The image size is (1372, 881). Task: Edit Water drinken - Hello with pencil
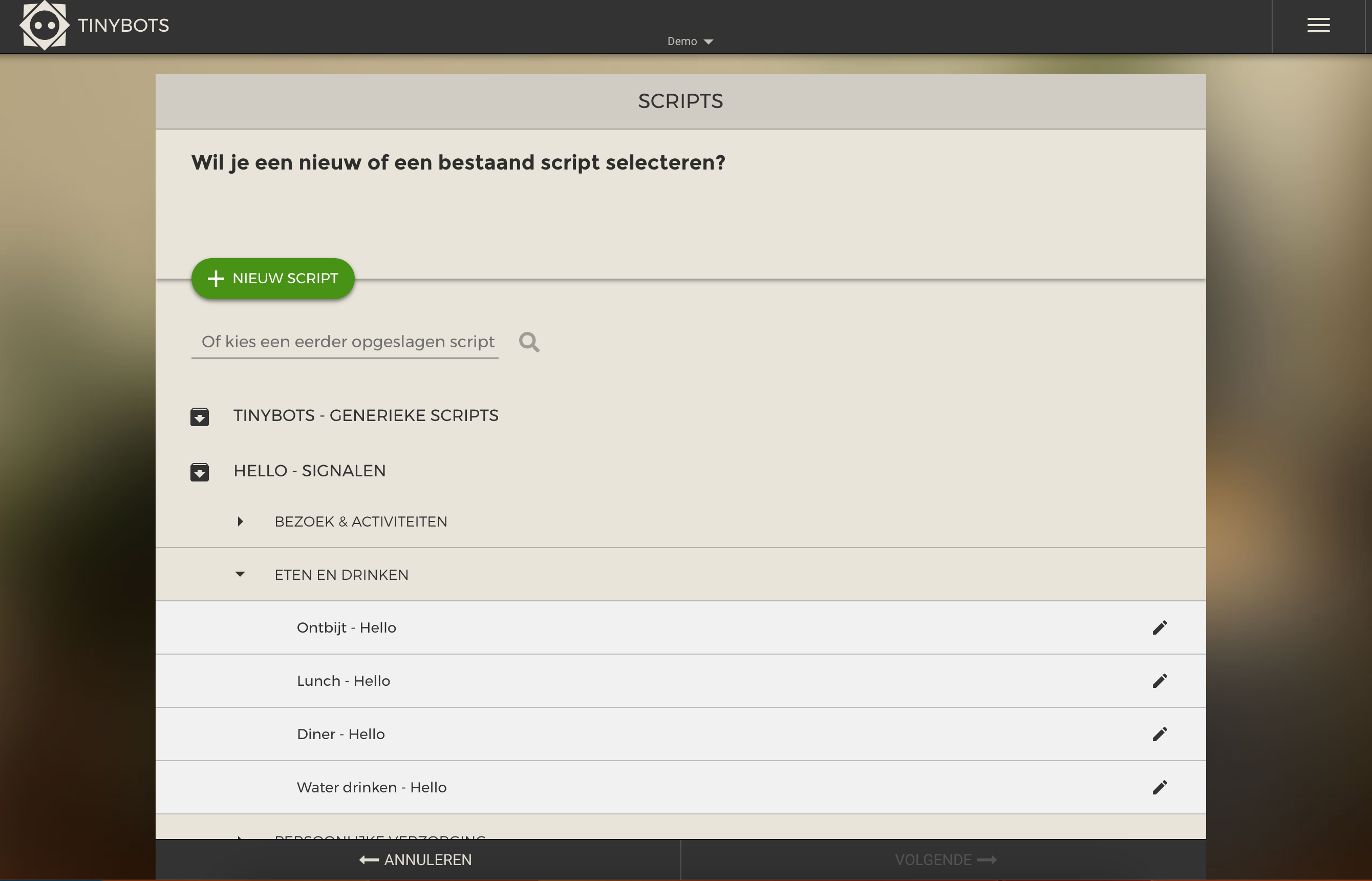(x=1160, y=787)
